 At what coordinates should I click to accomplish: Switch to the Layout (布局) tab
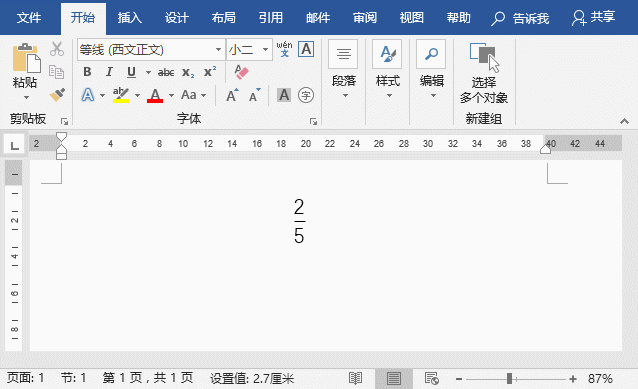pyautogui.click(x=224, y=18)
